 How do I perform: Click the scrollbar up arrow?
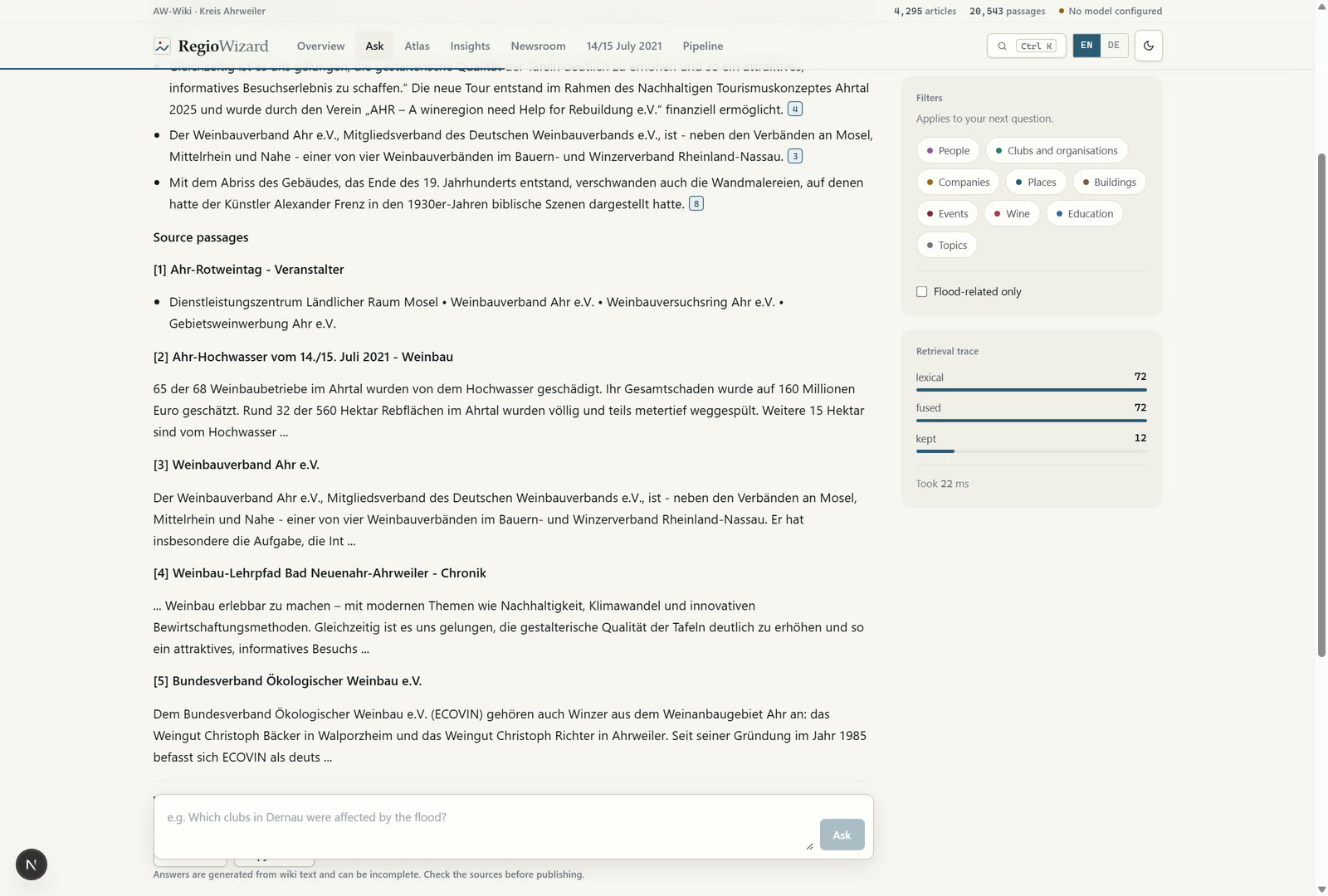tap(1321, 6)
